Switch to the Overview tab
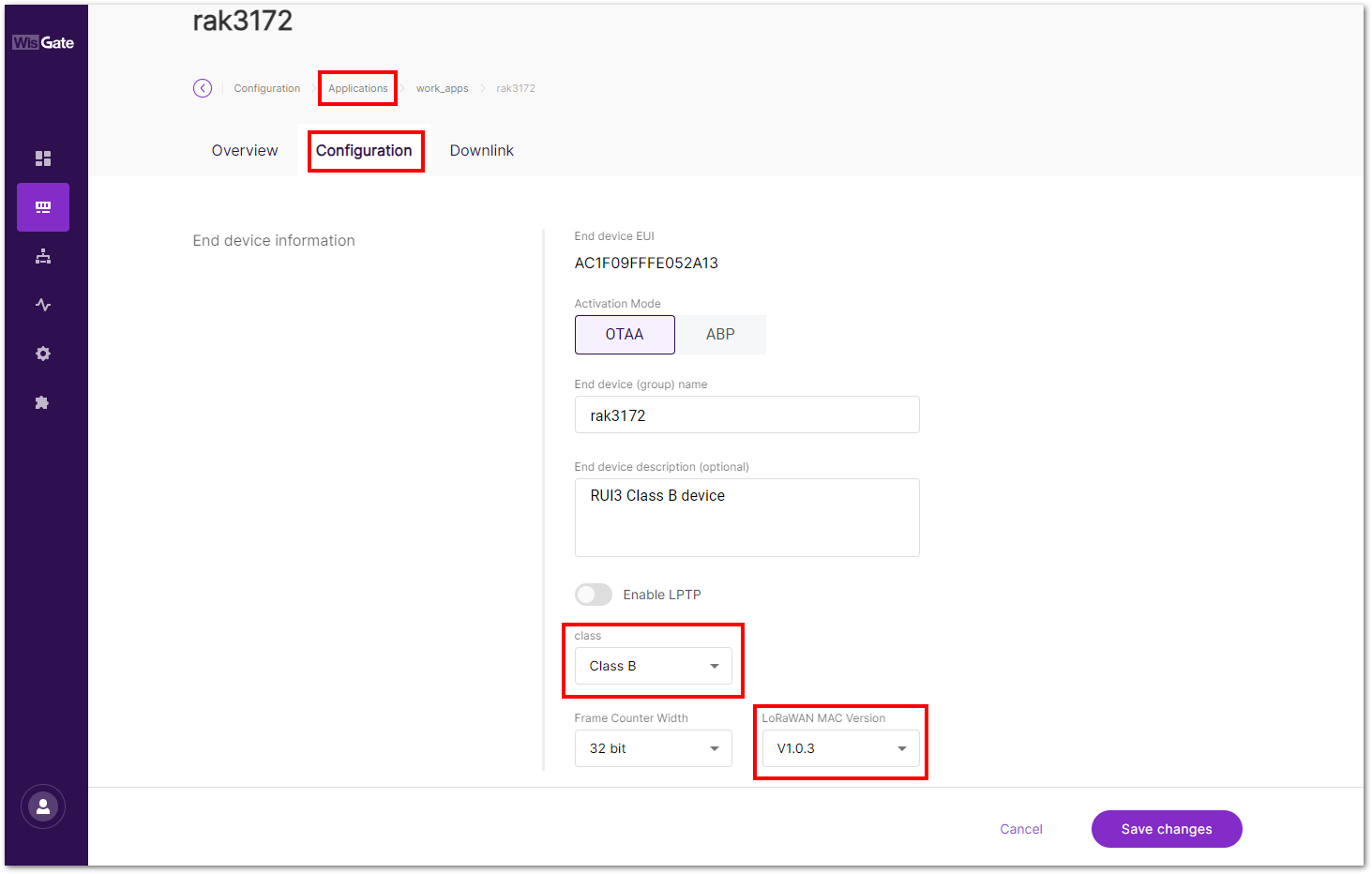 [244, 150]
